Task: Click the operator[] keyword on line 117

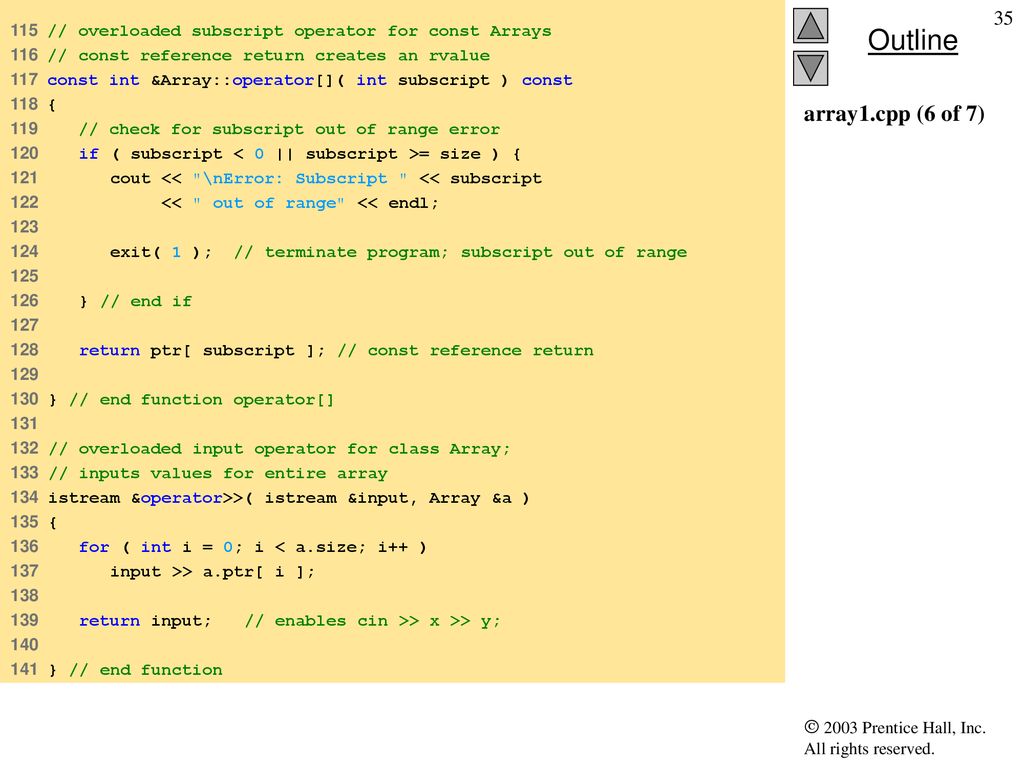Action: click(x=282, y=80)
